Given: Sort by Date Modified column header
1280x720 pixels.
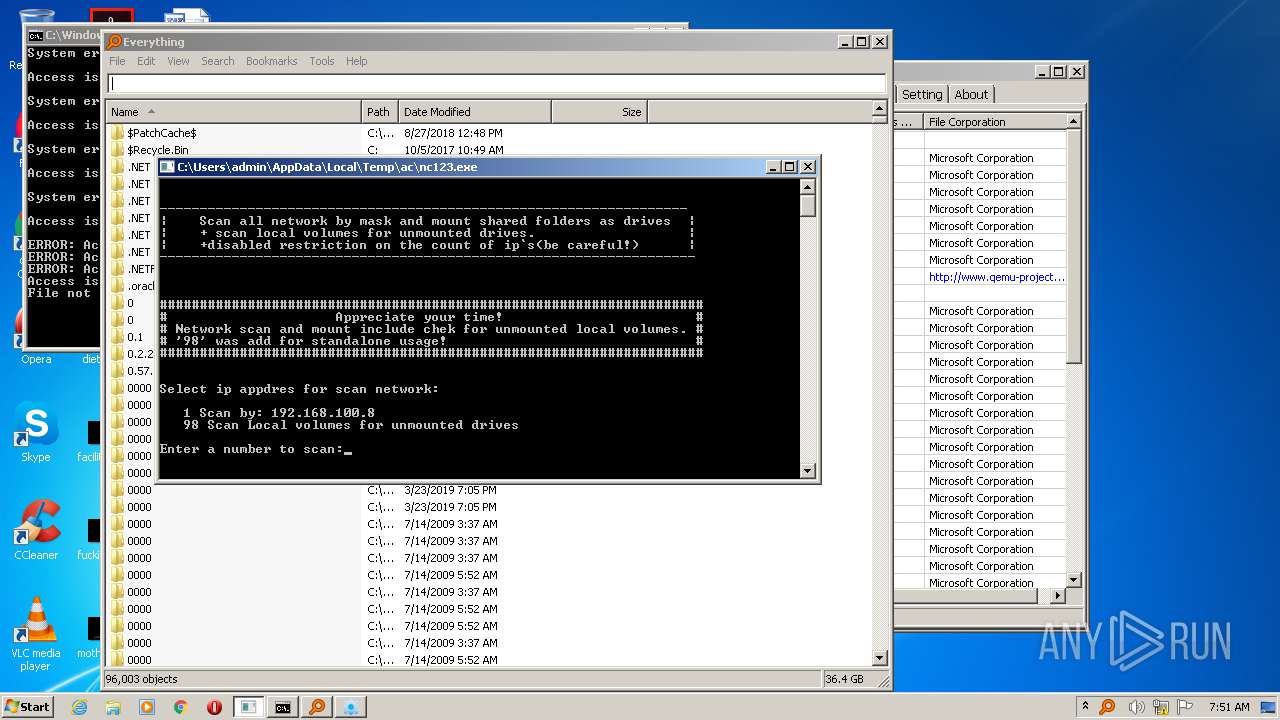Looking at the screenshot, I should tap(474, 112).
